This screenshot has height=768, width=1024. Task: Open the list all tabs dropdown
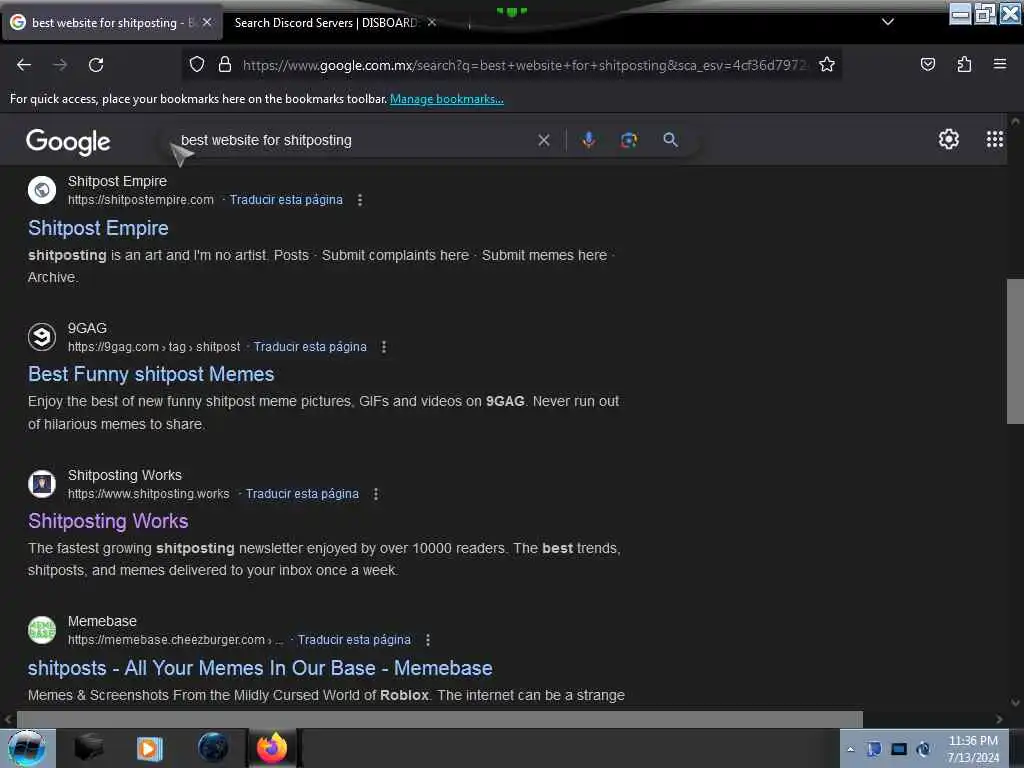click(888, 22)
